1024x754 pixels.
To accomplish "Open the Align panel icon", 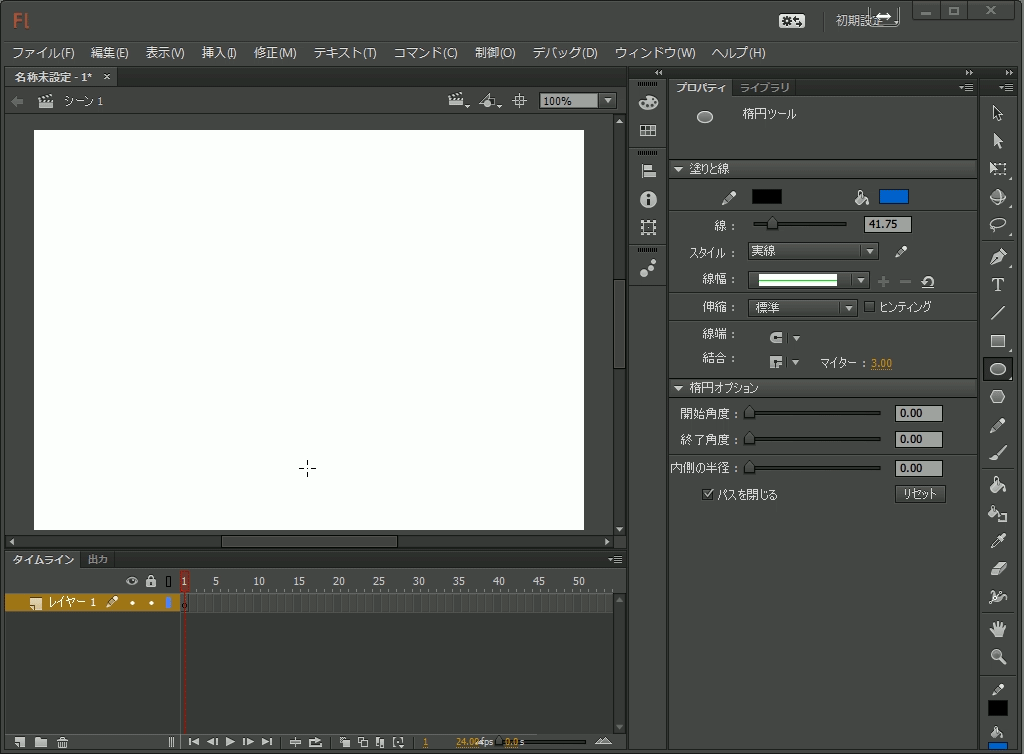I will pyautogui.click(x=648, y=171).
